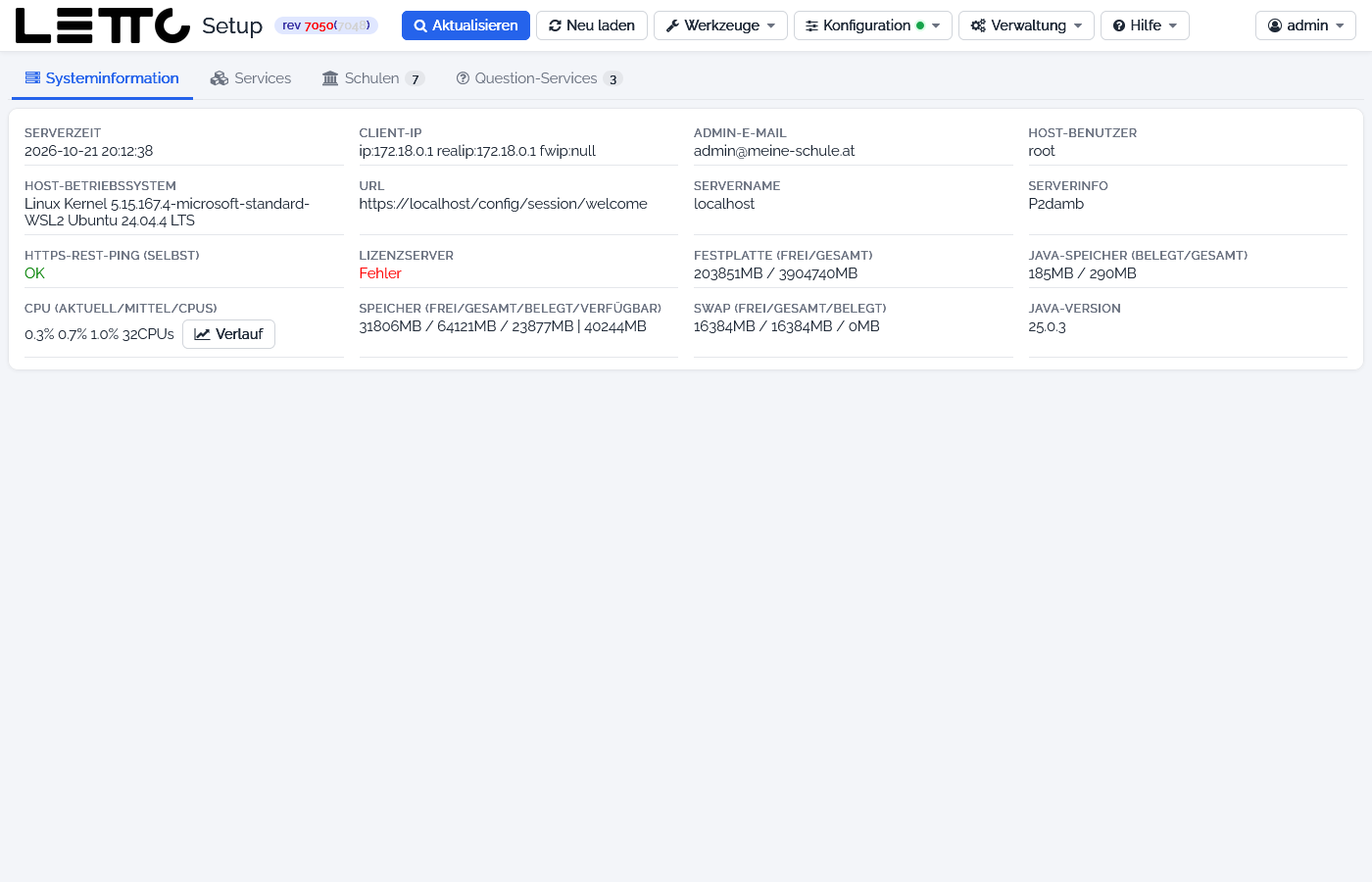This screenshot has height=882, width=1372.
Task: Click the Schulen count badge 7
Action: pyautogui.click(x=416, y=79)
